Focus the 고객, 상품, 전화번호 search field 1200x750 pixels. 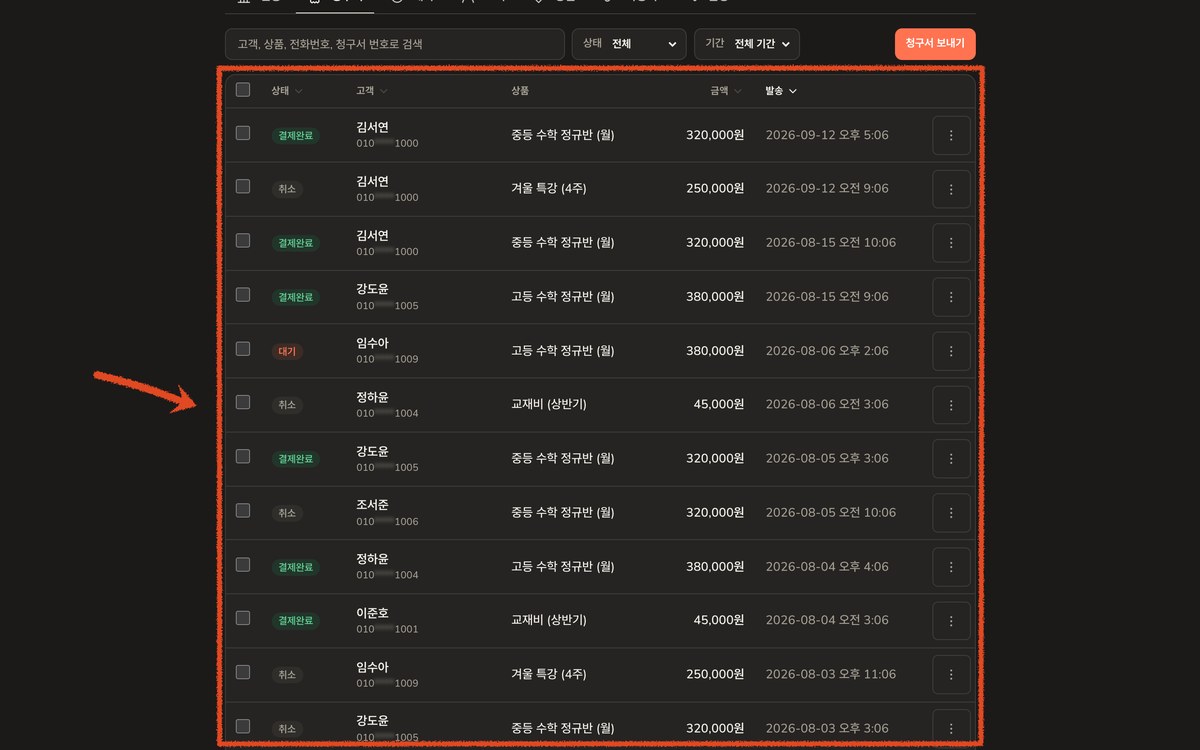click(395, 44)
